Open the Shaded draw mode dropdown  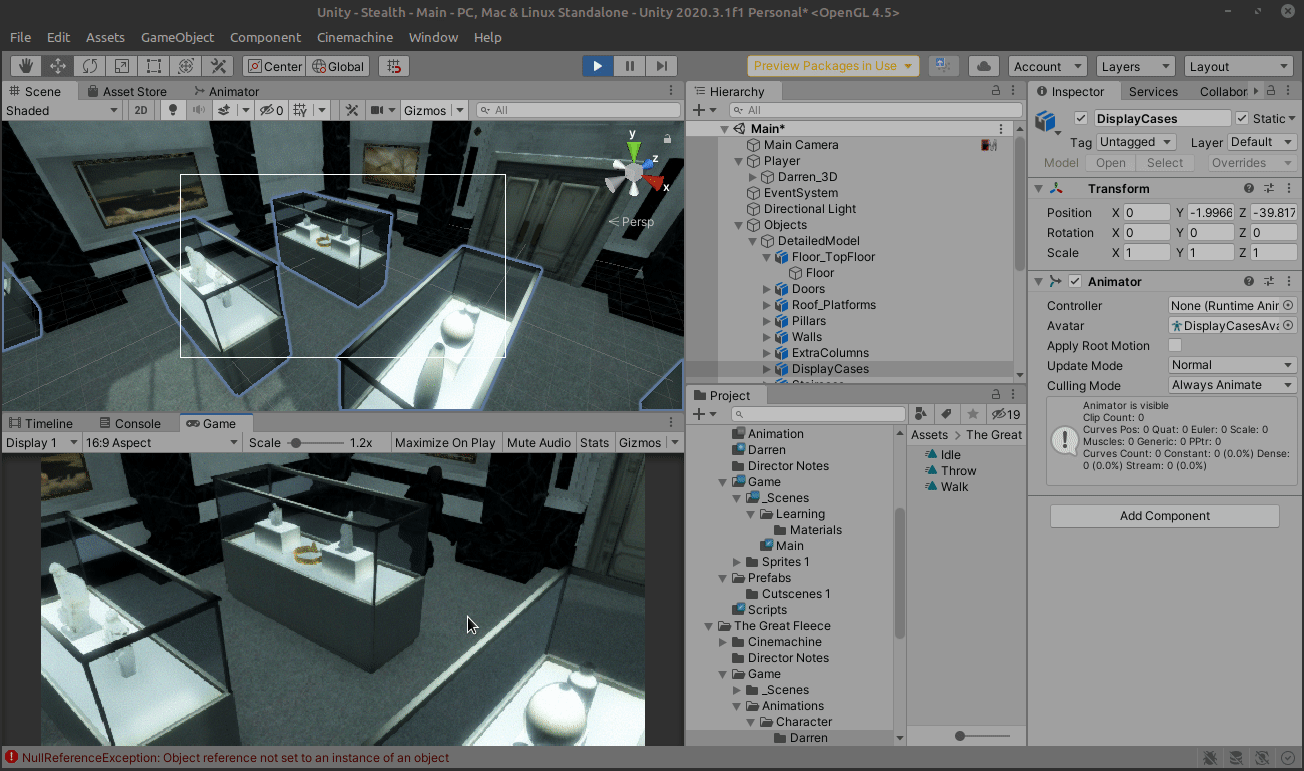pyautogui.click(x=64, y=110)
